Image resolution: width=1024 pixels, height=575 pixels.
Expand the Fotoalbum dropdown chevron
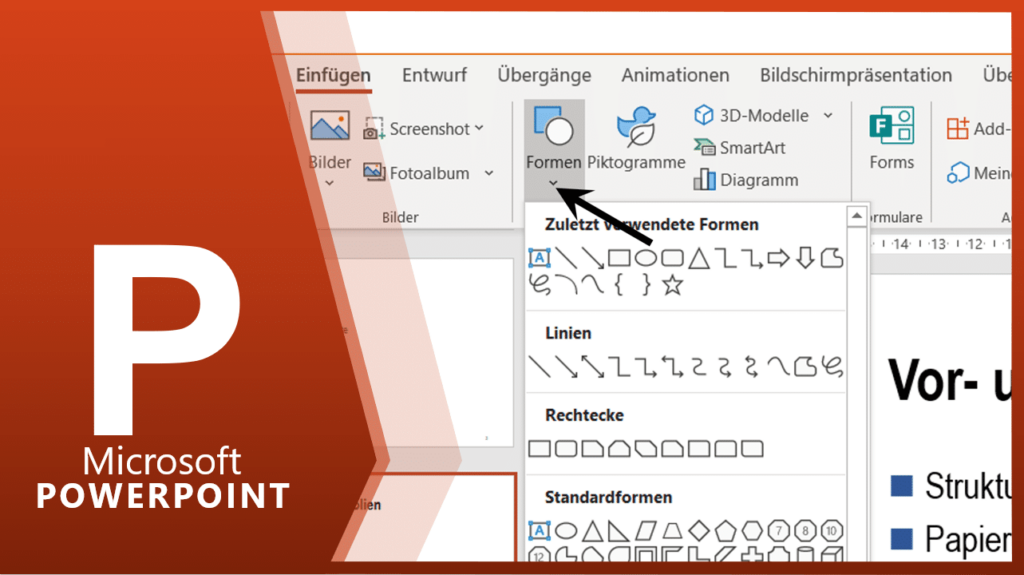(x=488, y=173)
